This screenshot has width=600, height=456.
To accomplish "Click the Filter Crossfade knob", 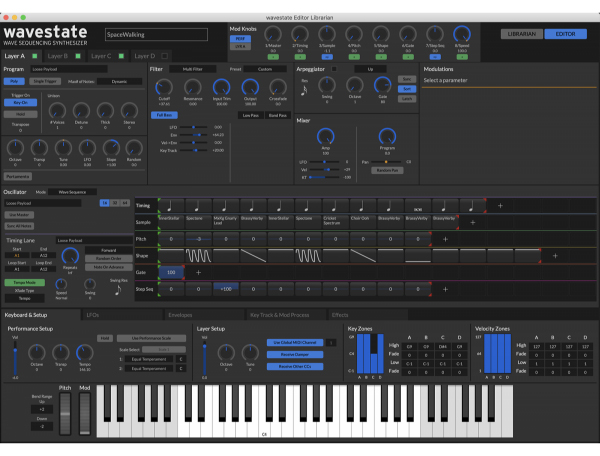I will 278,88.
